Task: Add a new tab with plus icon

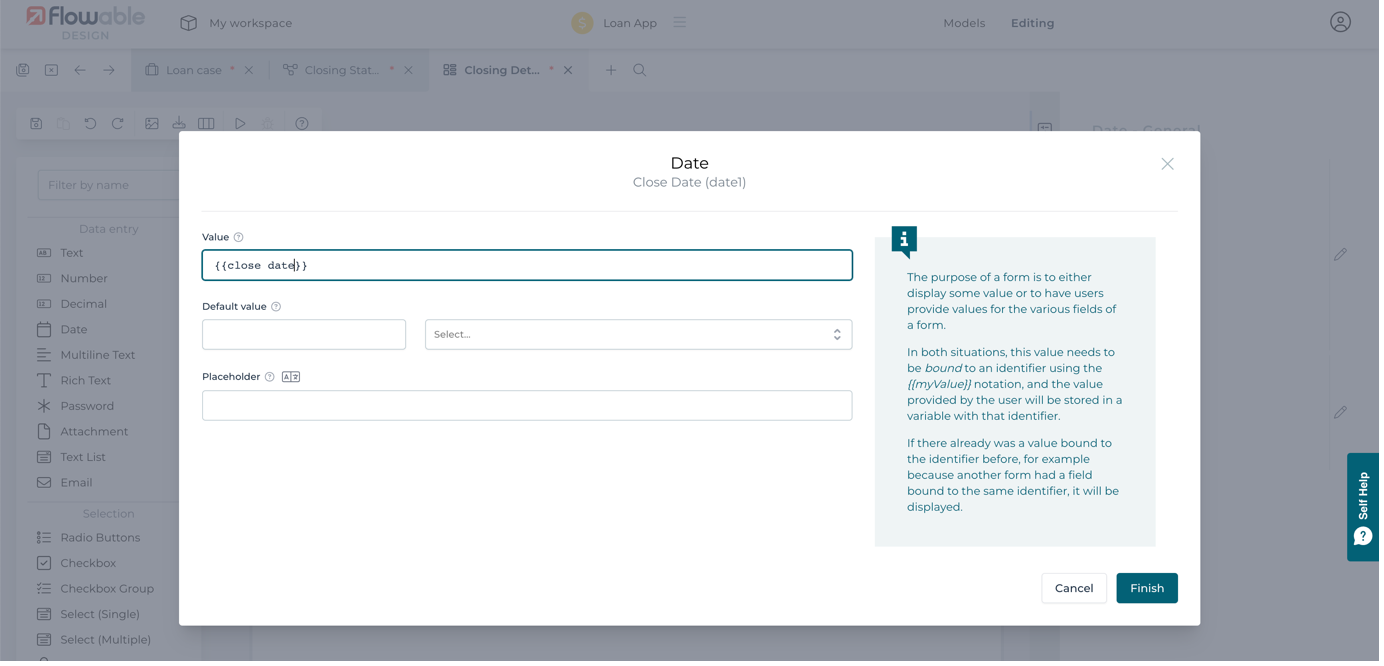Action: pos(610,70)
